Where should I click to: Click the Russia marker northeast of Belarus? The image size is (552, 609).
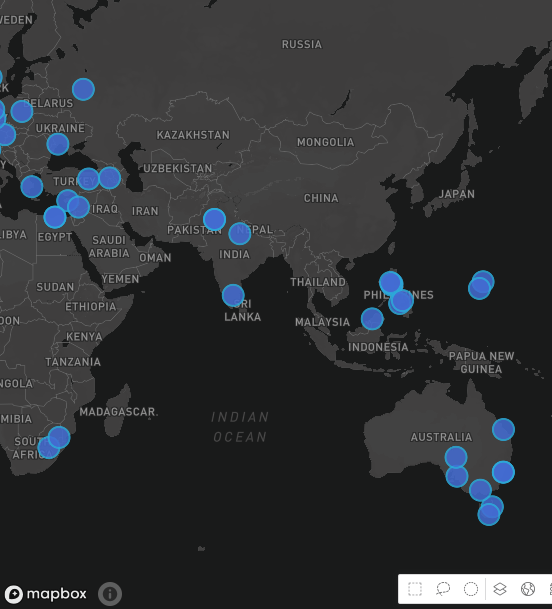(84, 89)
